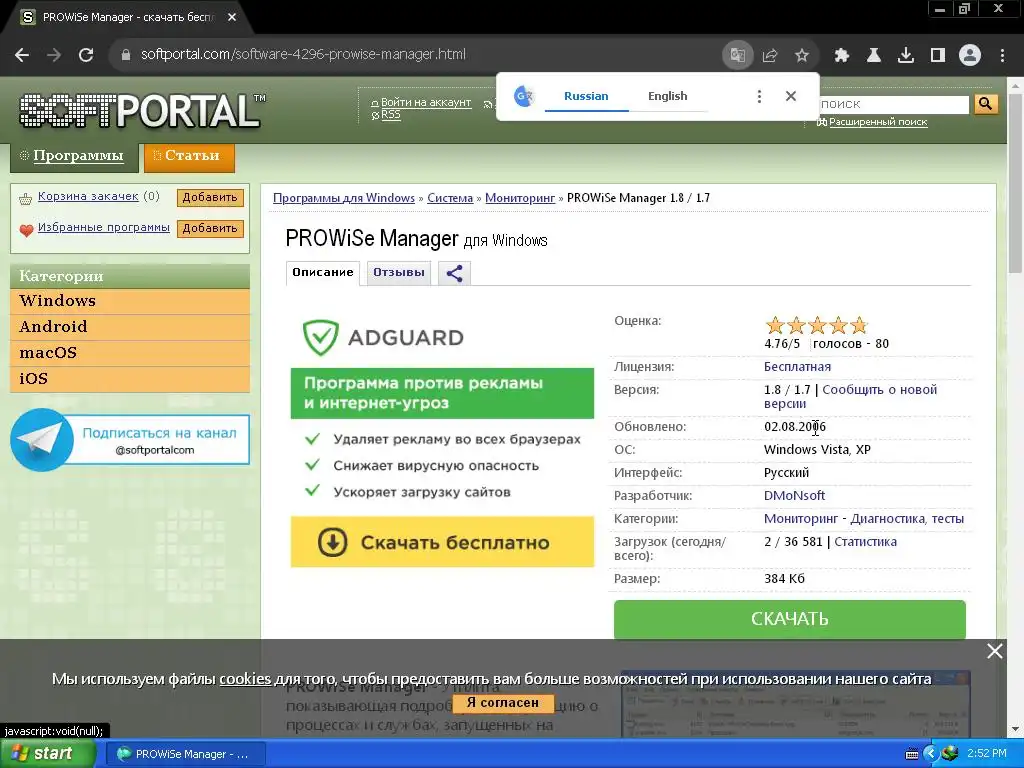Image resolution: width=1024 pixels, height=768 pixels.
Task: Add to download basket with Добавить
Action: tap(210, 197)
